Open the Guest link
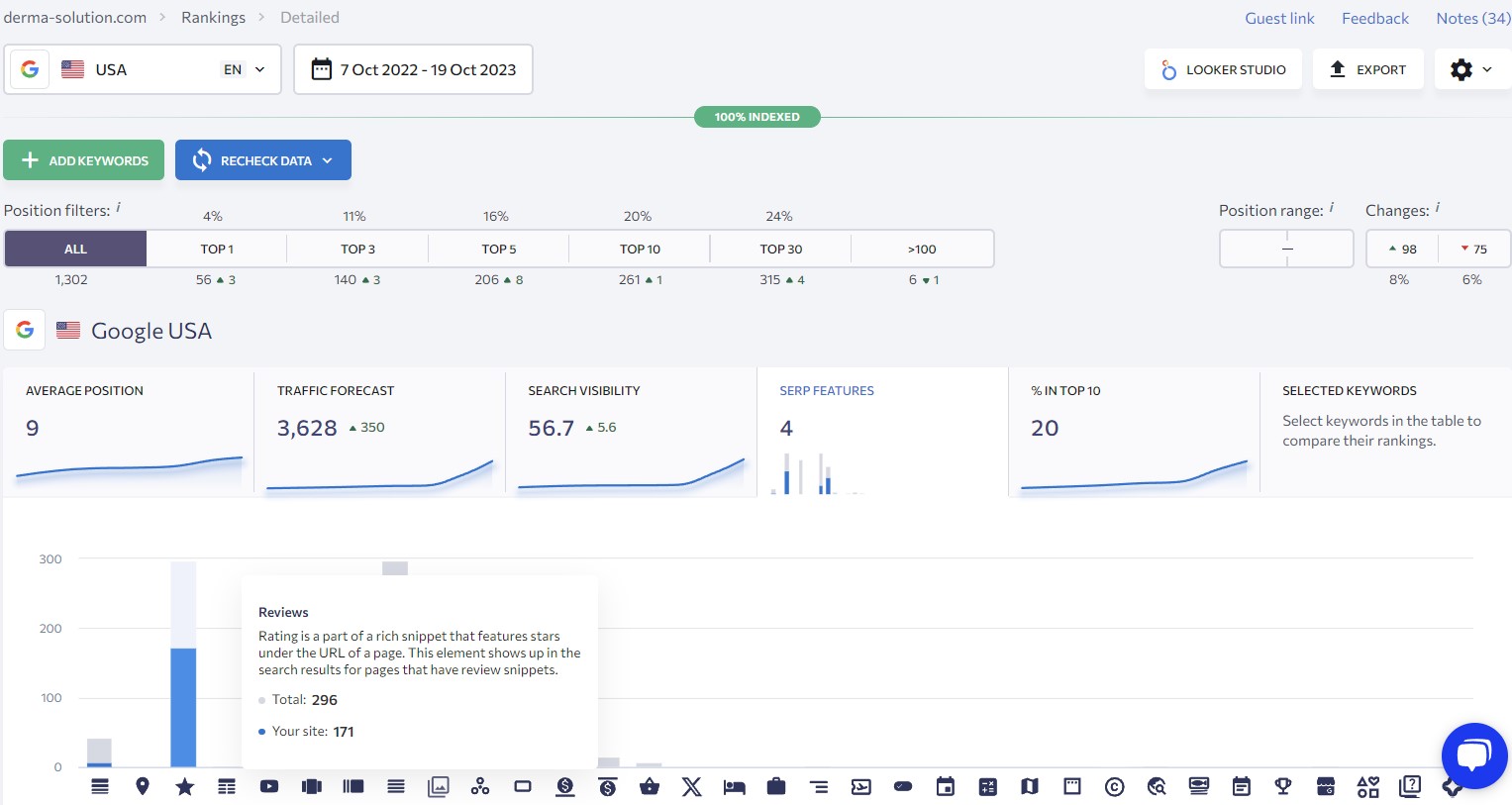 click(1279, 18)
